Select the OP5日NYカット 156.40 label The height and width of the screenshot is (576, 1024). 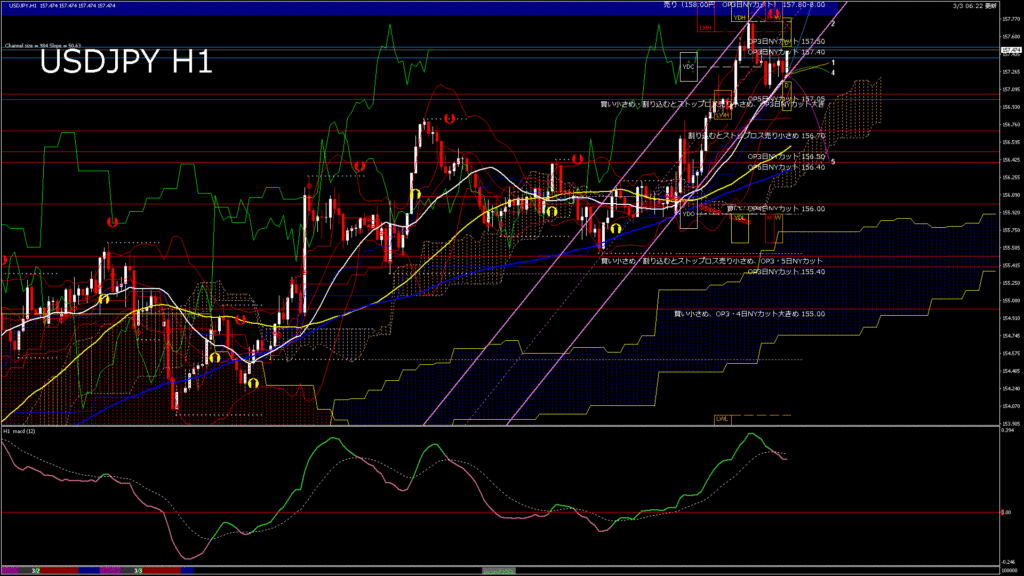tap(786, 167)
